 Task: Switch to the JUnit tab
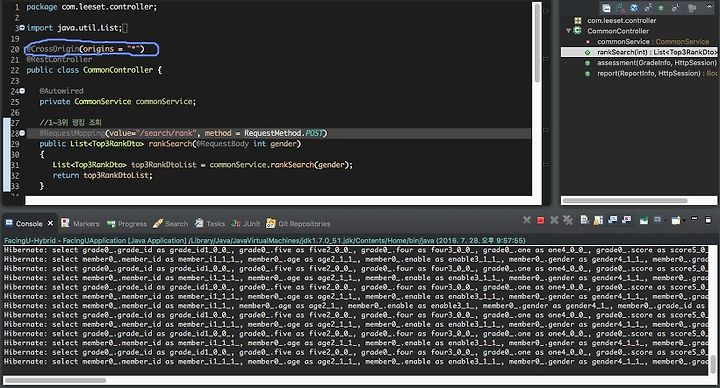[246, 224]
